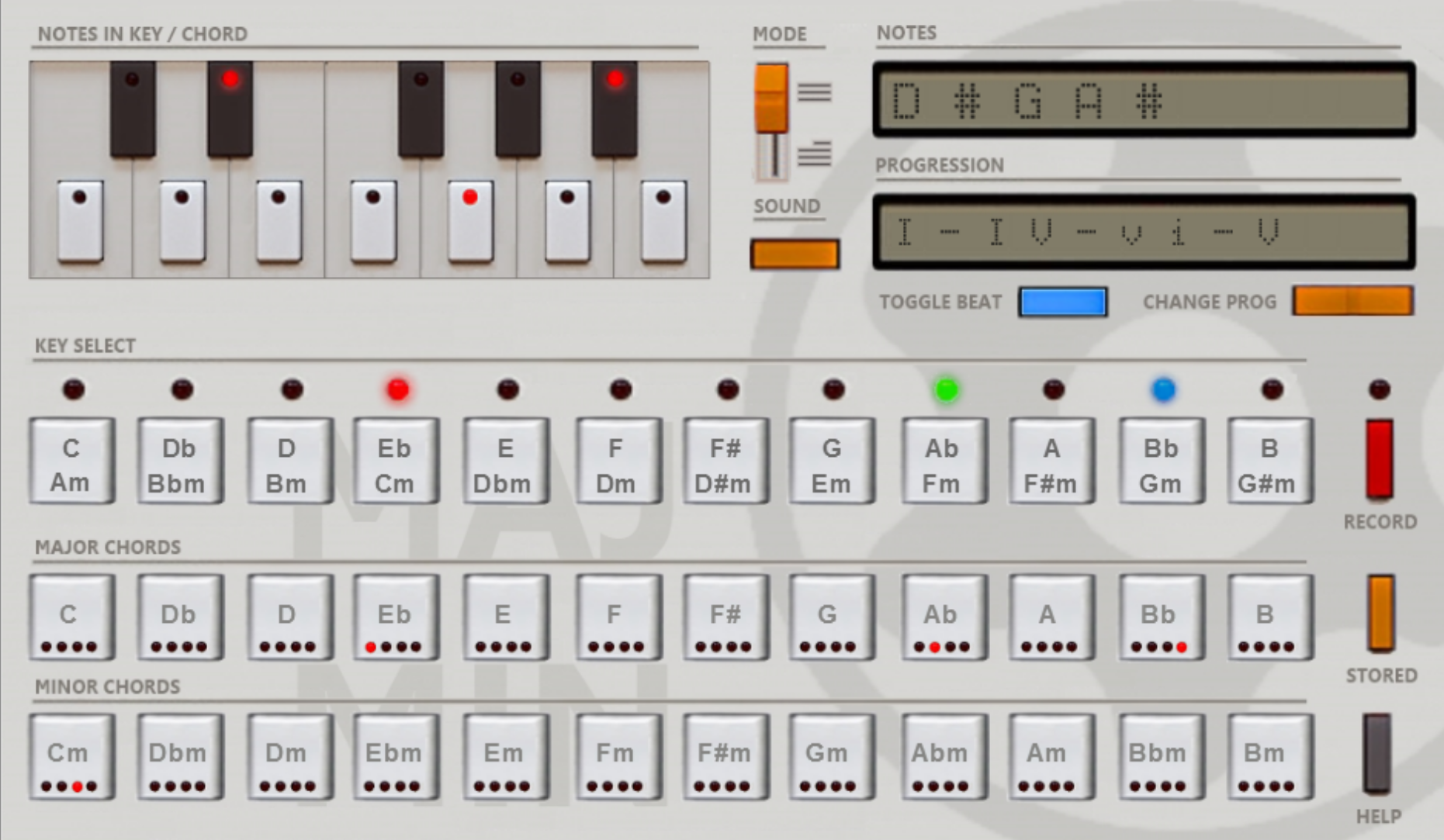Play the Em minor chord pad
The image size is (1444, 840).
tap(506, 757)
